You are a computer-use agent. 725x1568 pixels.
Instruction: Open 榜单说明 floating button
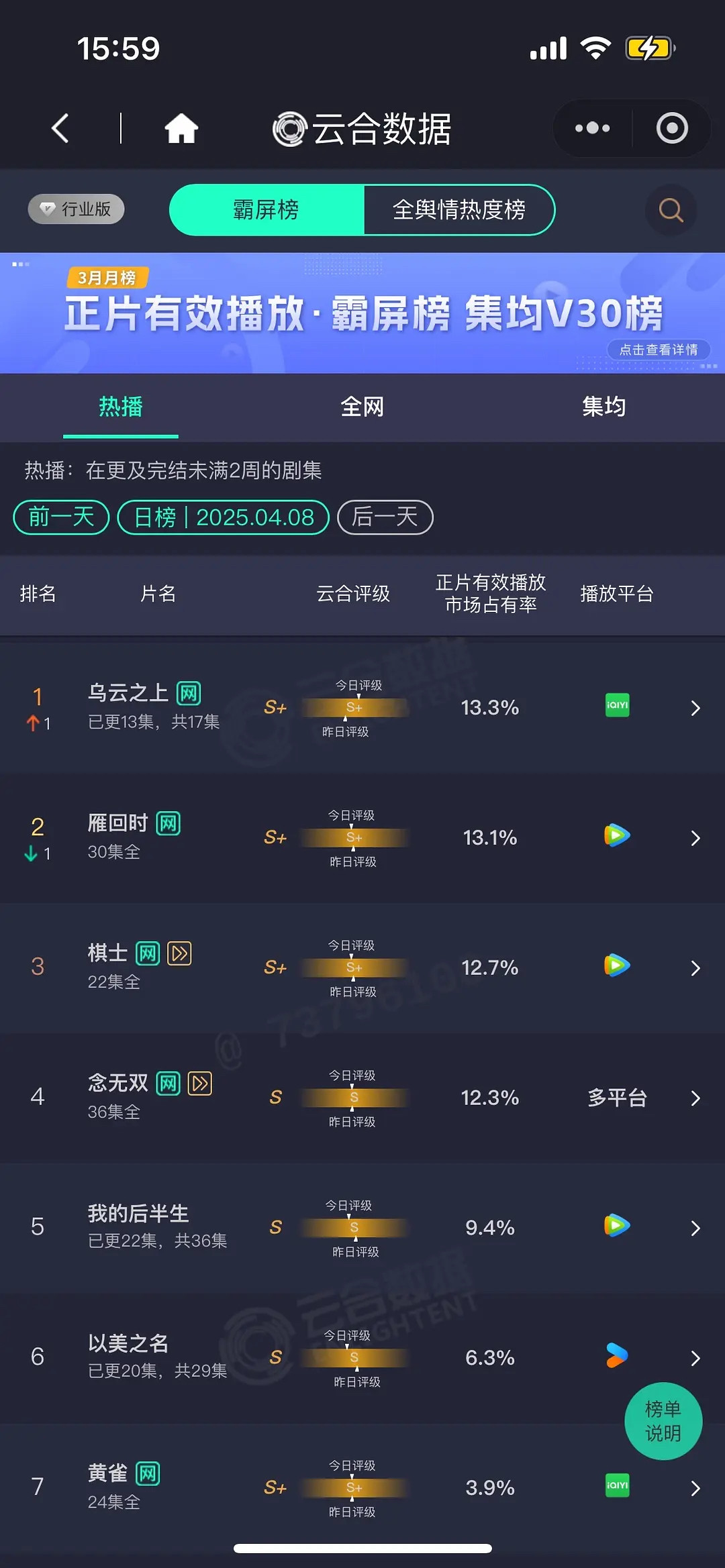(x=663, y=1421)
